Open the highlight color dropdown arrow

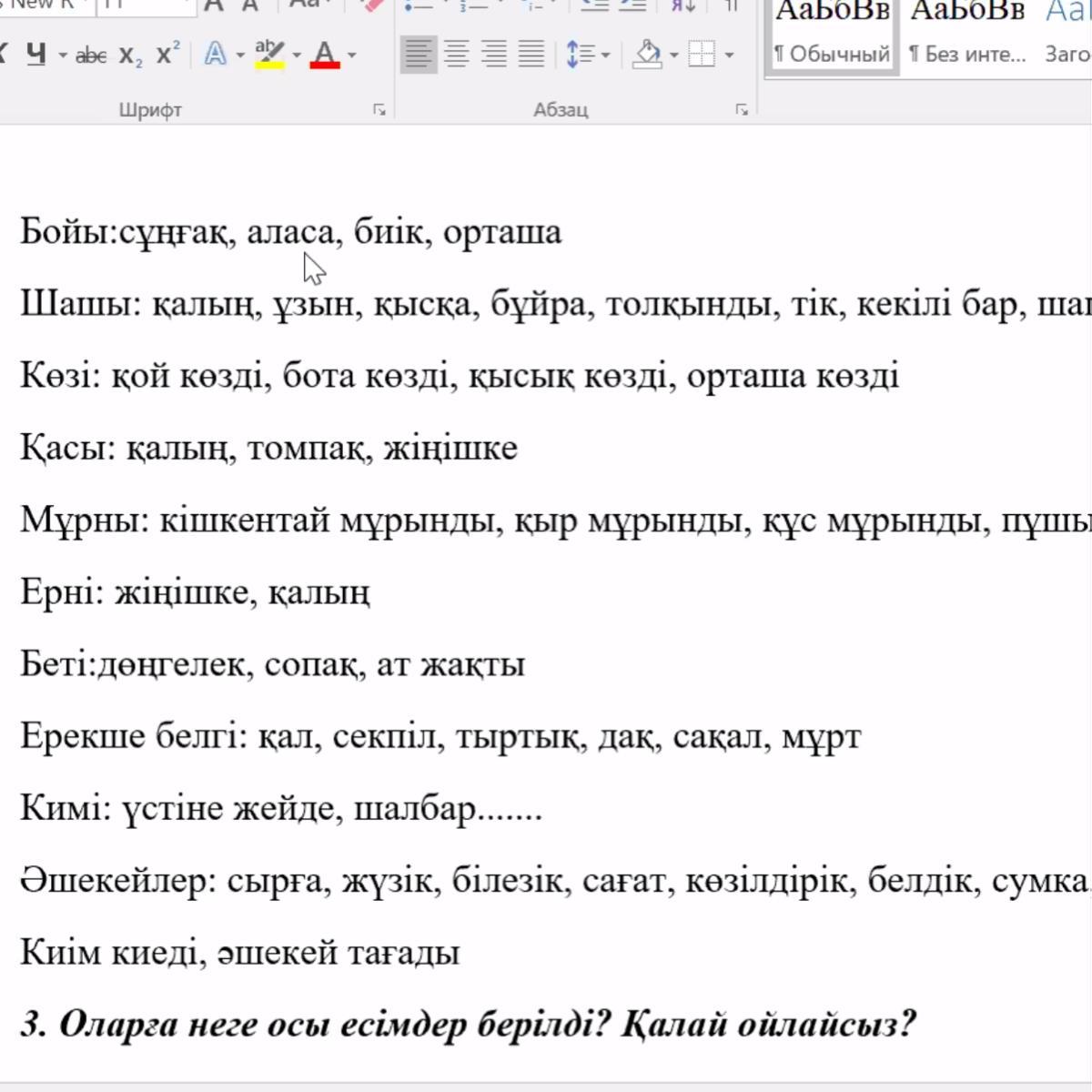pos(296,56)
